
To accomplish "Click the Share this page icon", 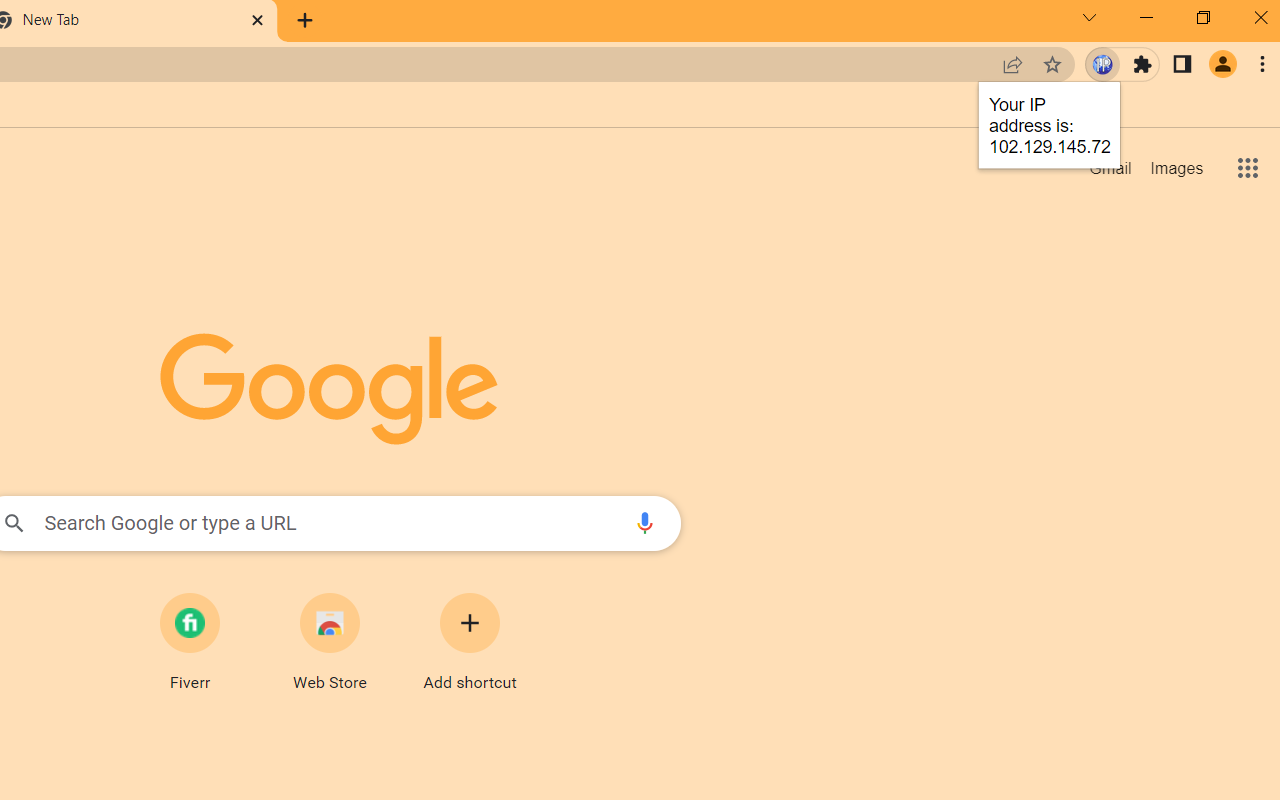I will point(1012,64).
